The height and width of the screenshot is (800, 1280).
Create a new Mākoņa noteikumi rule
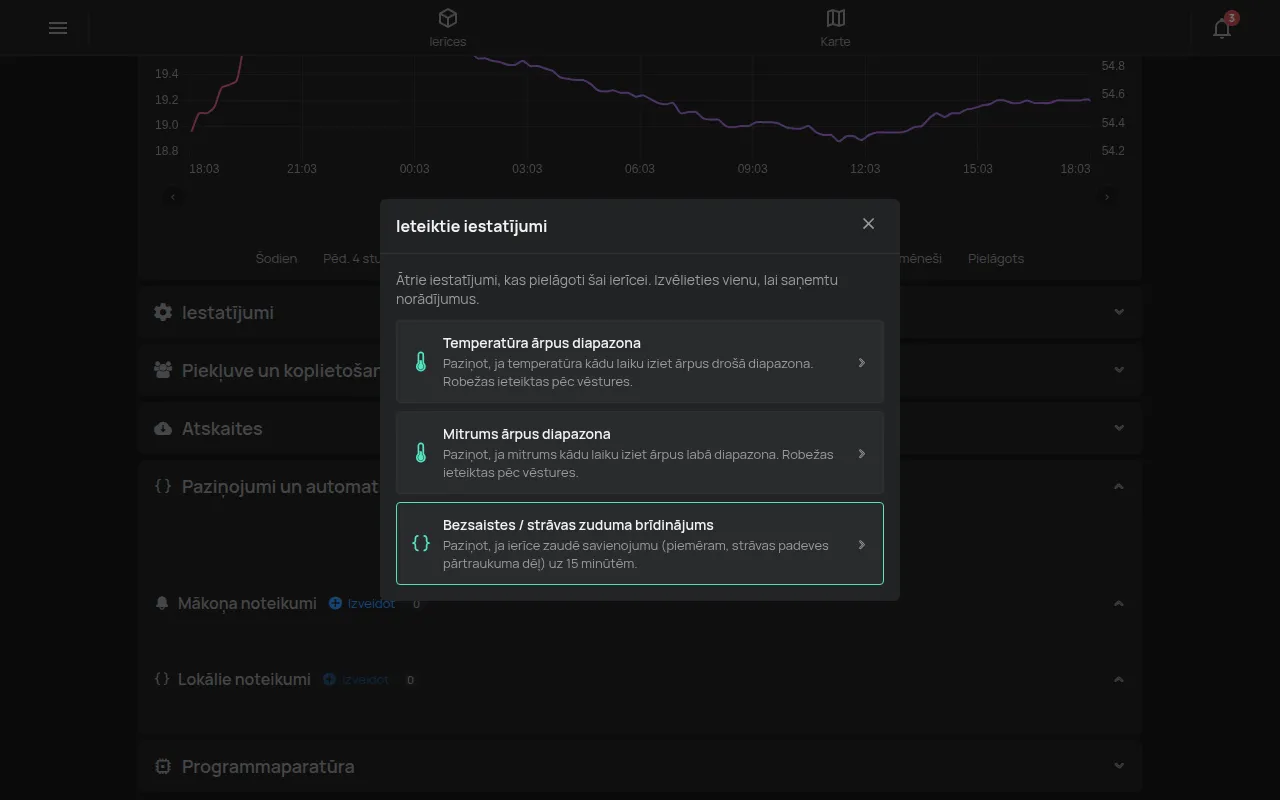(362, 604)
